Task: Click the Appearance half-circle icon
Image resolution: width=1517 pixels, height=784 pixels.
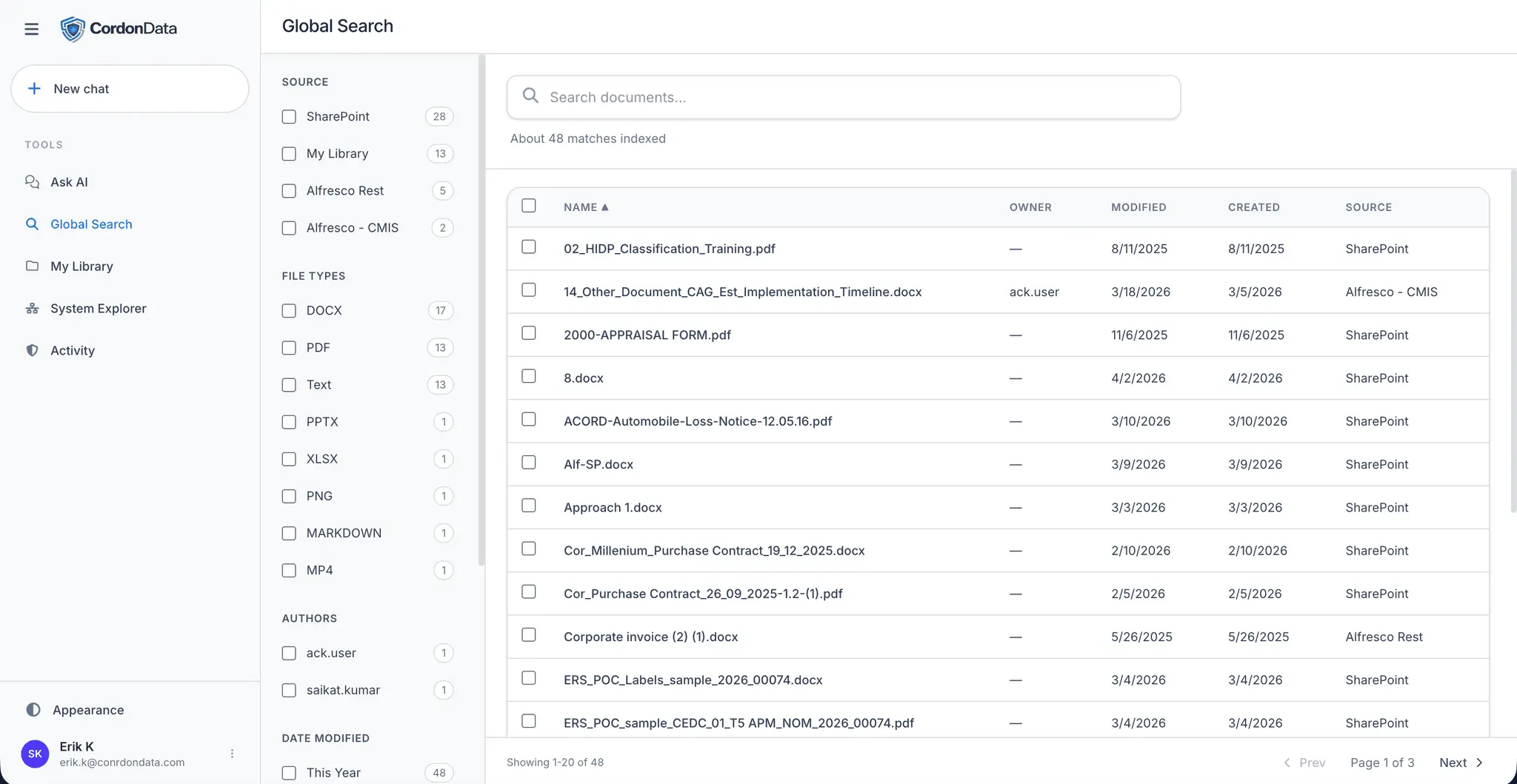Action: point(33,710)
